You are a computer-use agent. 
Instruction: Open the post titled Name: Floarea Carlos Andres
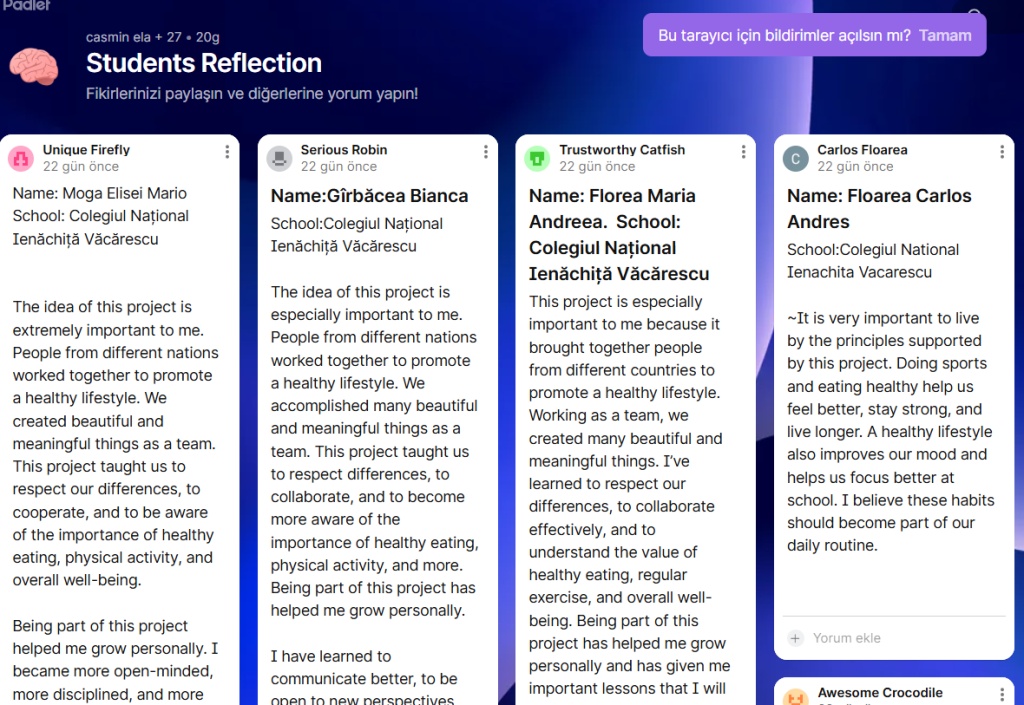[x=878, y=208]
